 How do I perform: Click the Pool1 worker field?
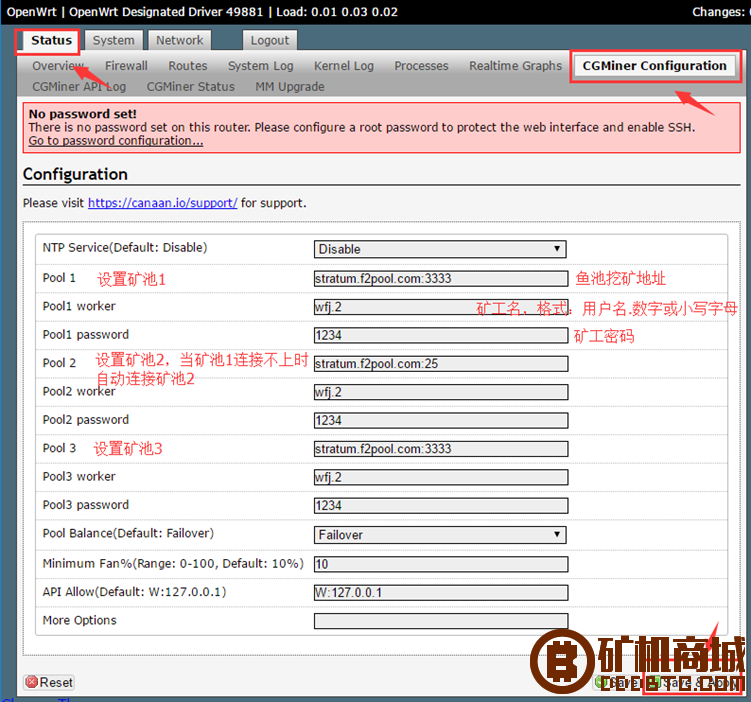click(441, 307)
